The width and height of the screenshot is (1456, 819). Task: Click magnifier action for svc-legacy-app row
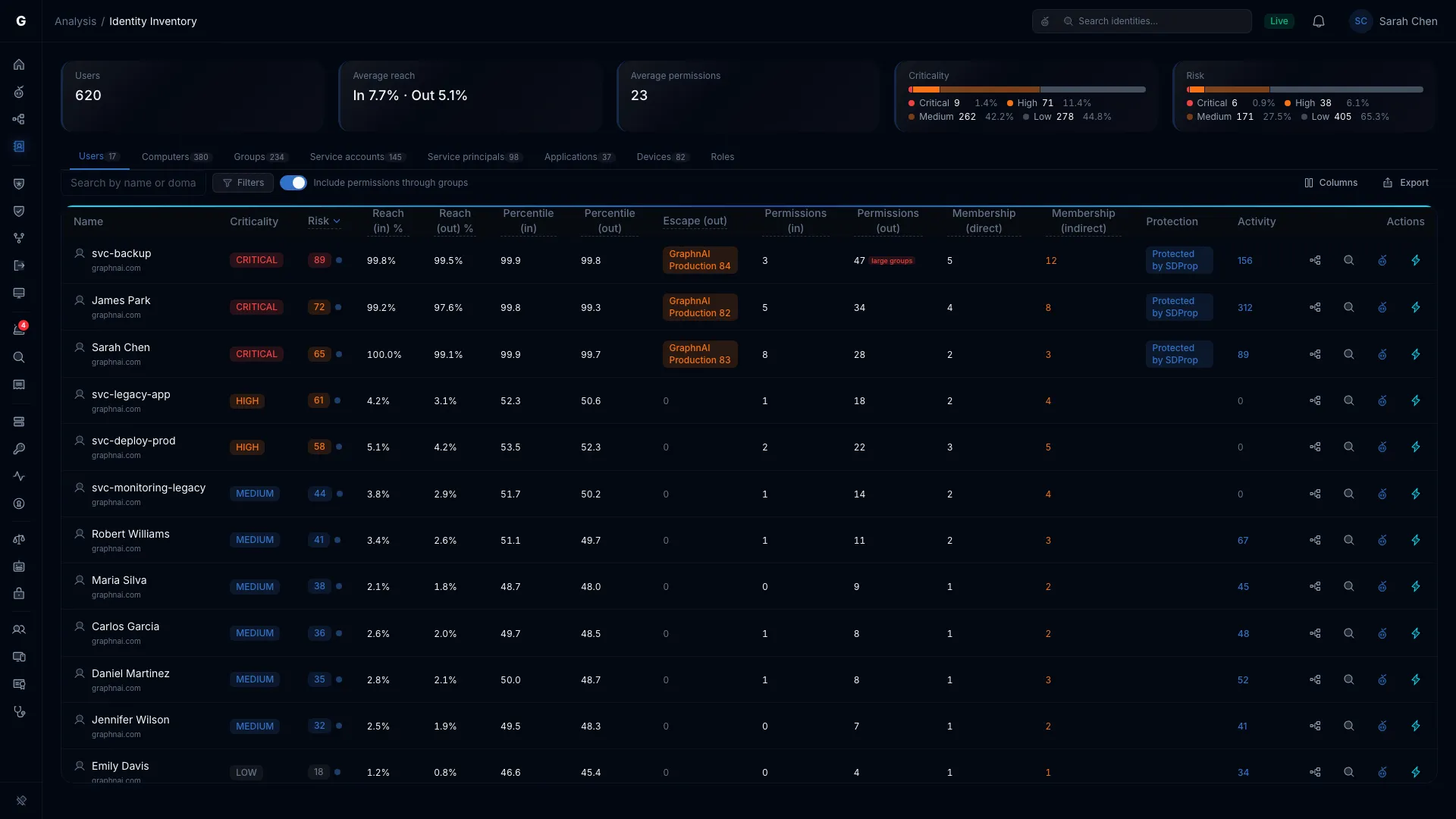pyautogui.click(x=1349, y=400)
